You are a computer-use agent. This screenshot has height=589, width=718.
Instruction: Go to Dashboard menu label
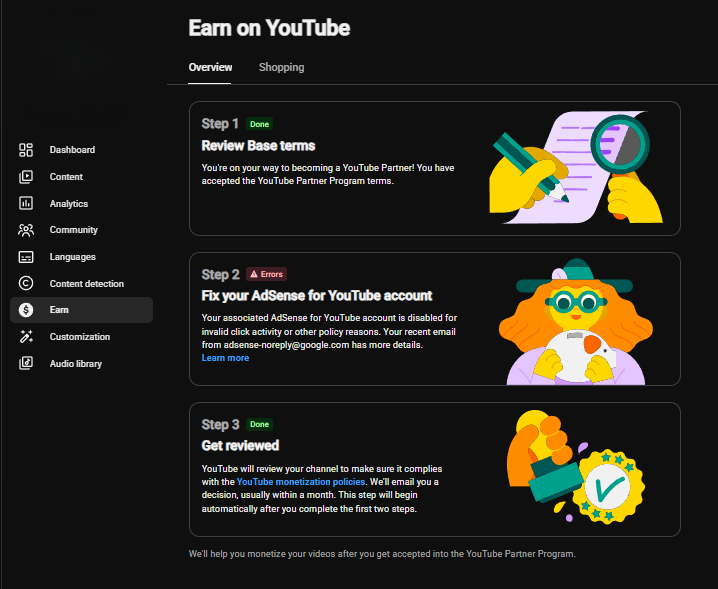72,150
